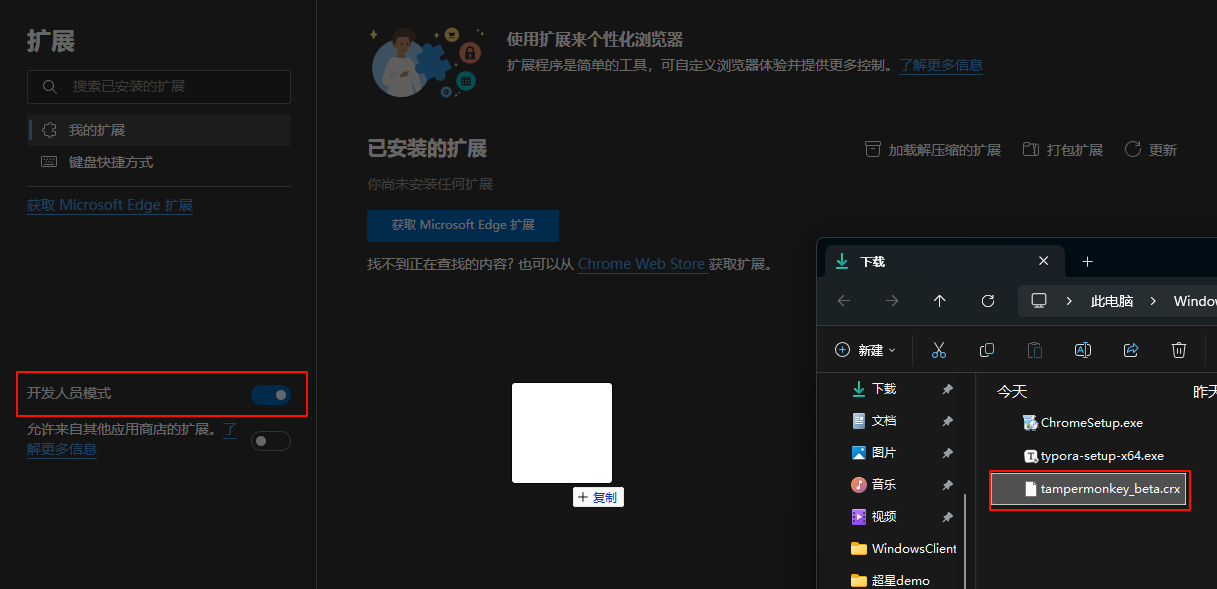
Task: Click the refresh icon in Explorer navigation
Action: (988, 301)
